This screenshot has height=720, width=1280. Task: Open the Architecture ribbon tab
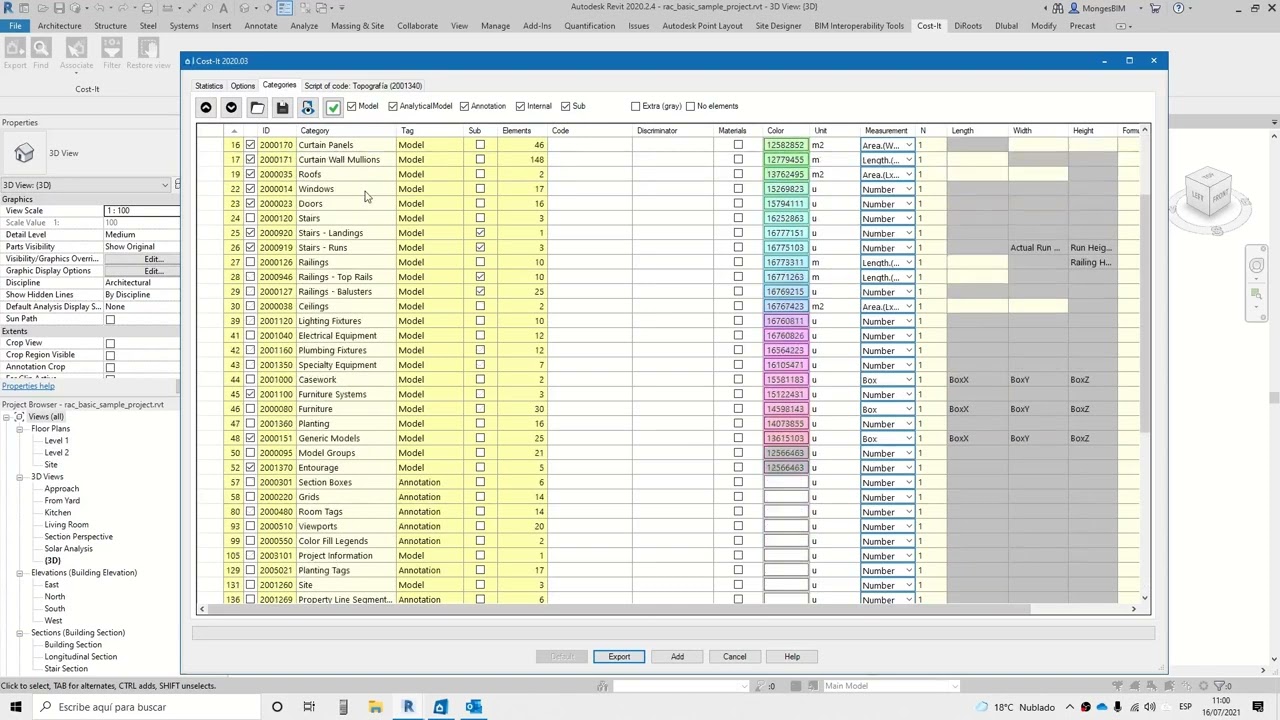point(59,26)
